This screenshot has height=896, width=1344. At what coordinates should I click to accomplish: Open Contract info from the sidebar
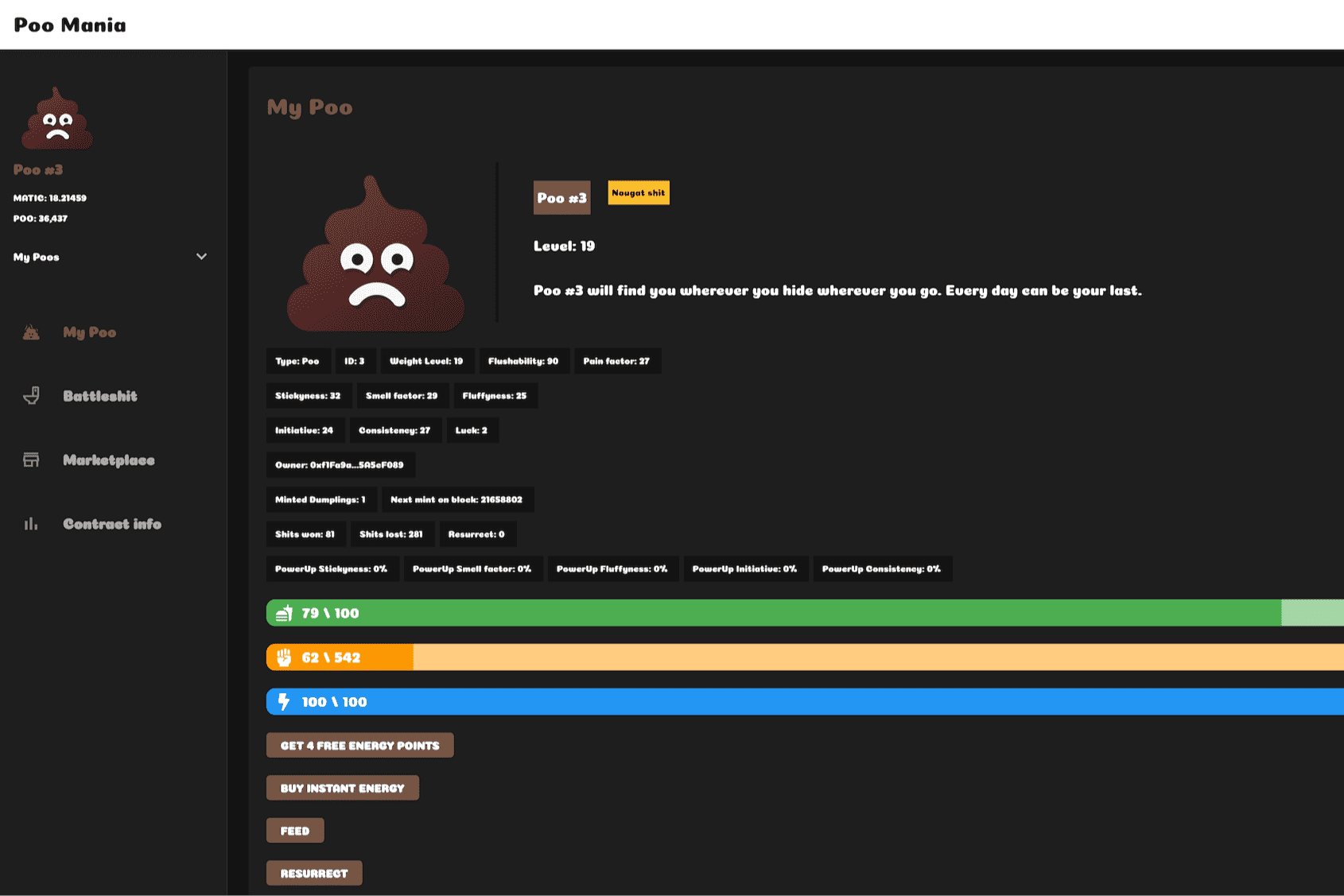click(x=111, y=524)
